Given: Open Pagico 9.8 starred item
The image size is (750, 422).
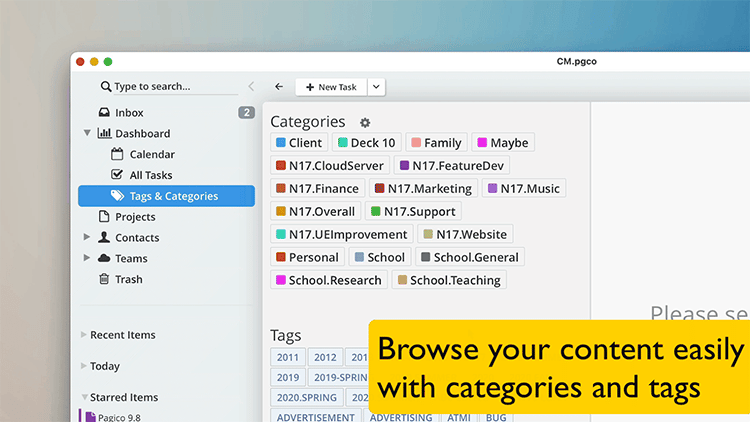Looking at the screenshot, I should (x=119, y=417).
